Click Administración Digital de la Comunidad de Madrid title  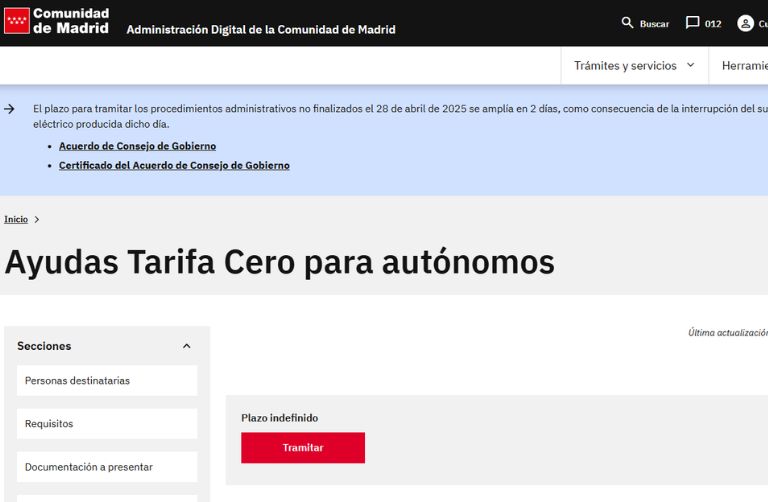pos(261,30)
